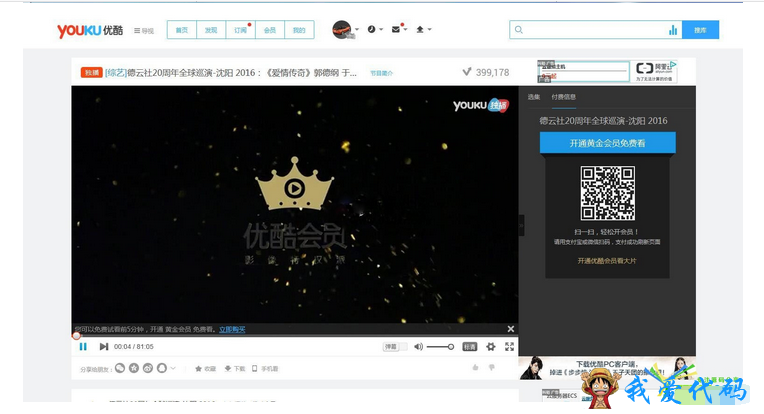This screenshot has height=414, width=764.
Task: Collapse the side panel arrow handle
Action: click(x=521, y=225)
